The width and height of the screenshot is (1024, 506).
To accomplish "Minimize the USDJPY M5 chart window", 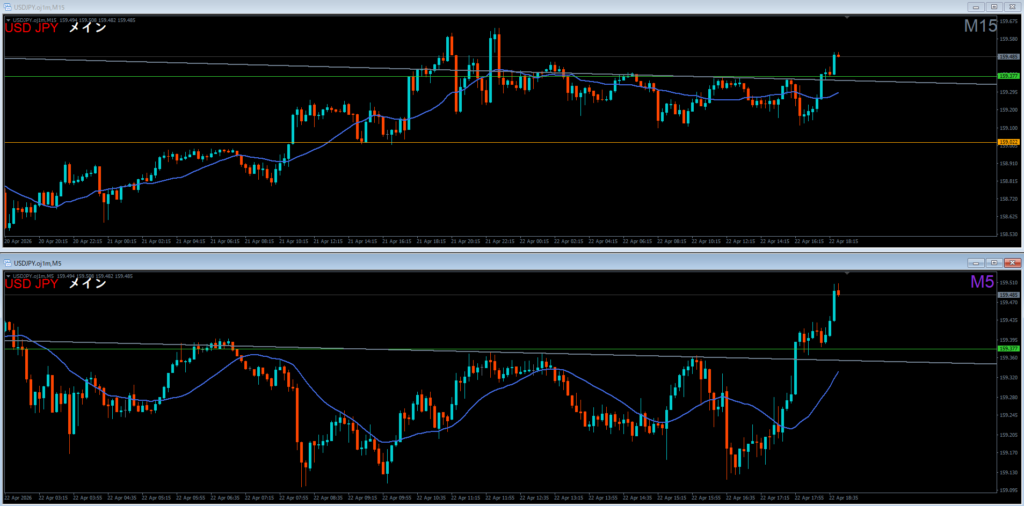I will tap(978, 262).
